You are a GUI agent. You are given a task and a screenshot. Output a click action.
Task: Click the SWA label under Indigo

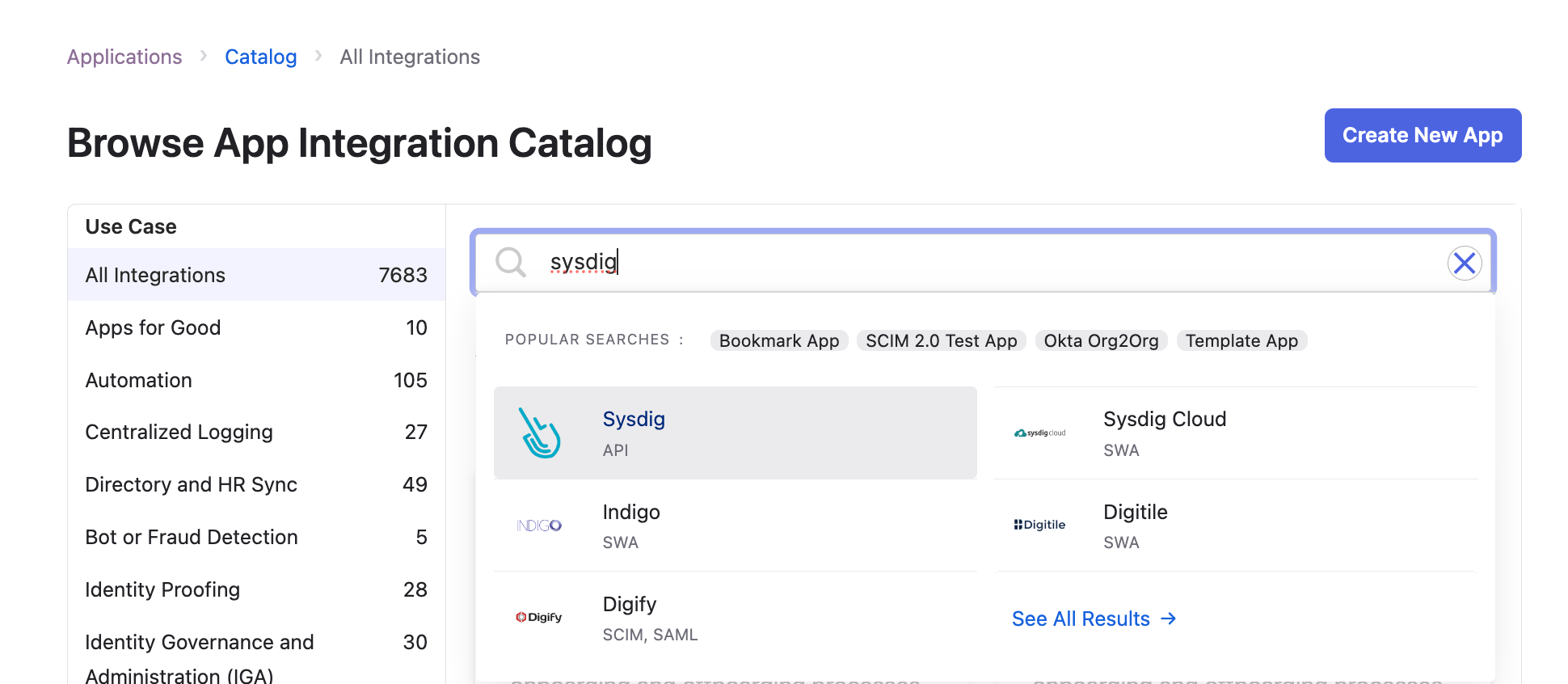pos(620,543)
